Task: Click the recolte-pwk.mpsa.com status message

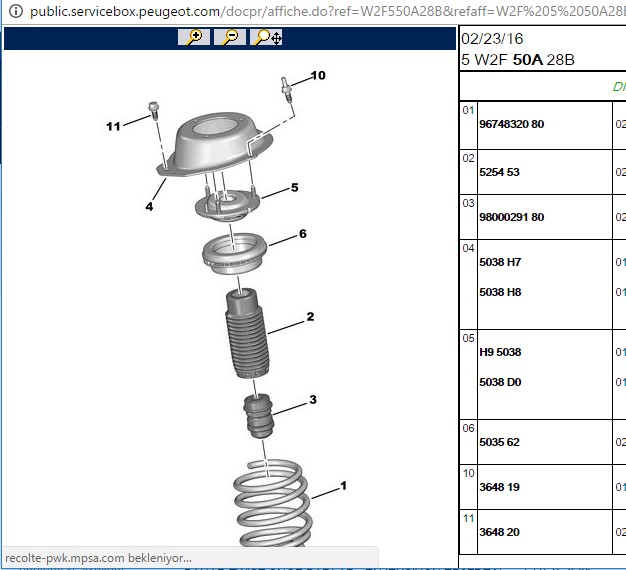Action: click(98, 558)
